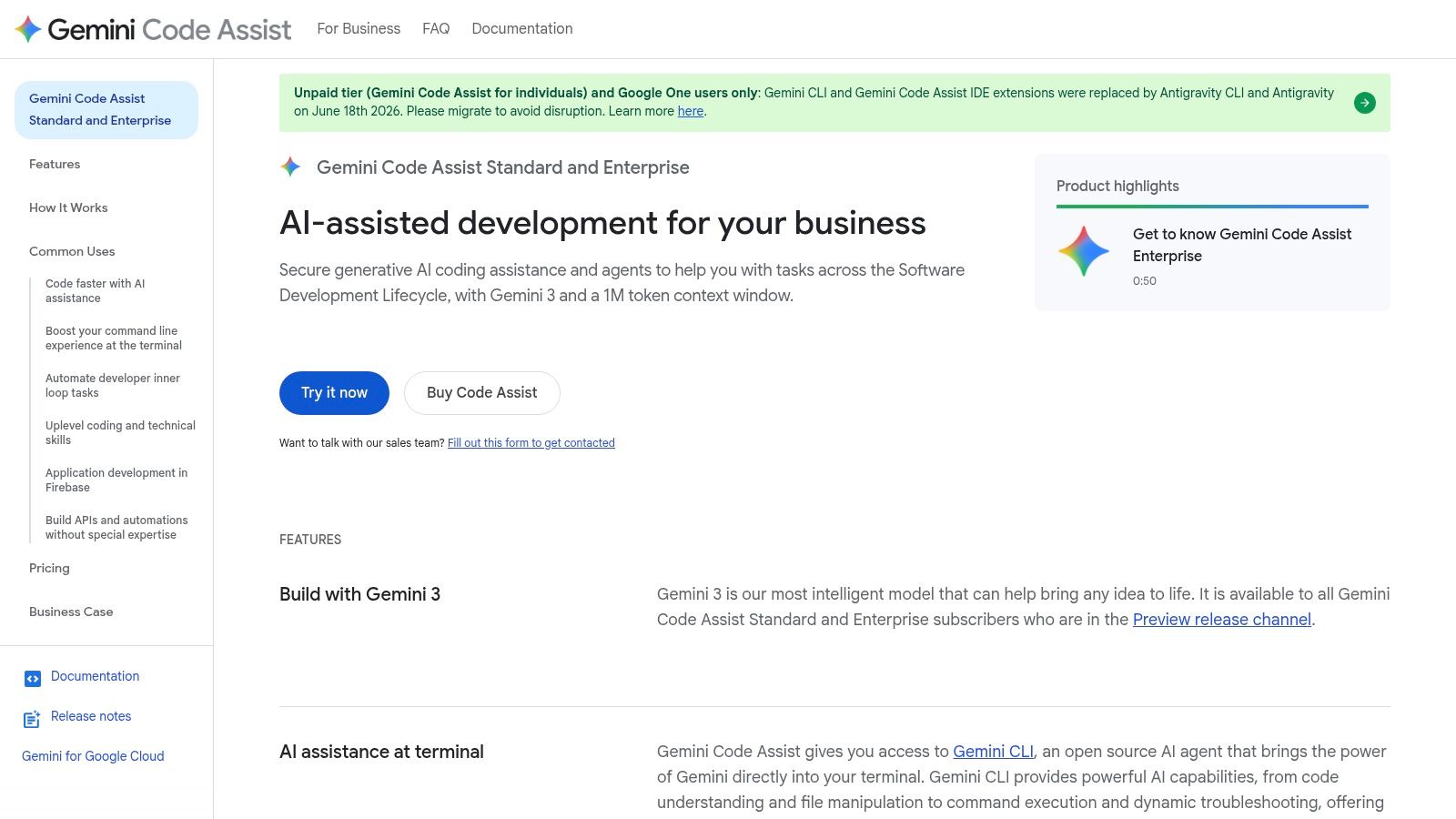Open Build APIs and automations item
The height and width of the screenshot is (819, 1456).
click(x=116, y=528)
